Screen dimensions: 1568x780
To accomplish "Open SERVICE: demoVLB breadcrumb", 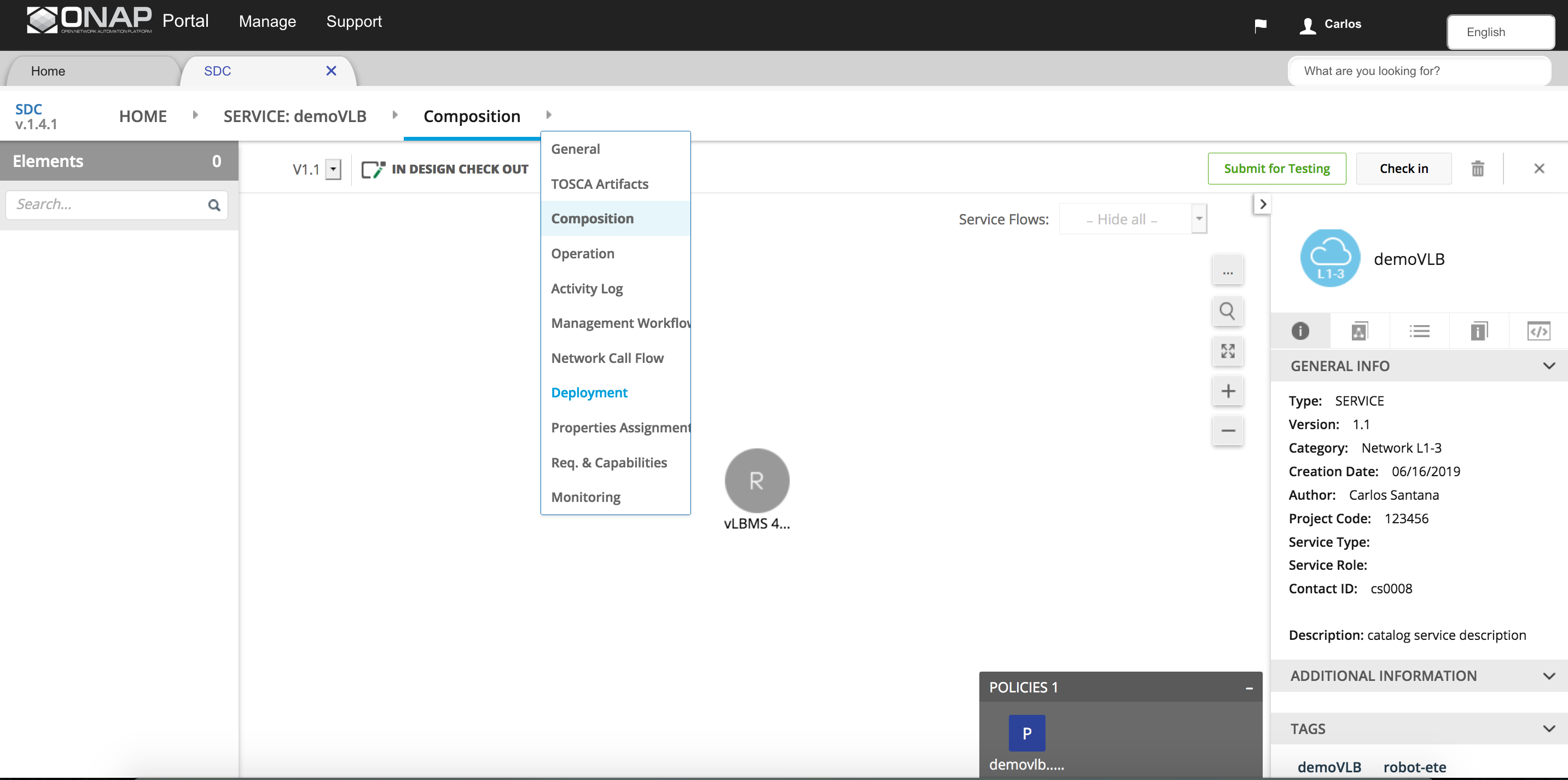I will 294,116.
